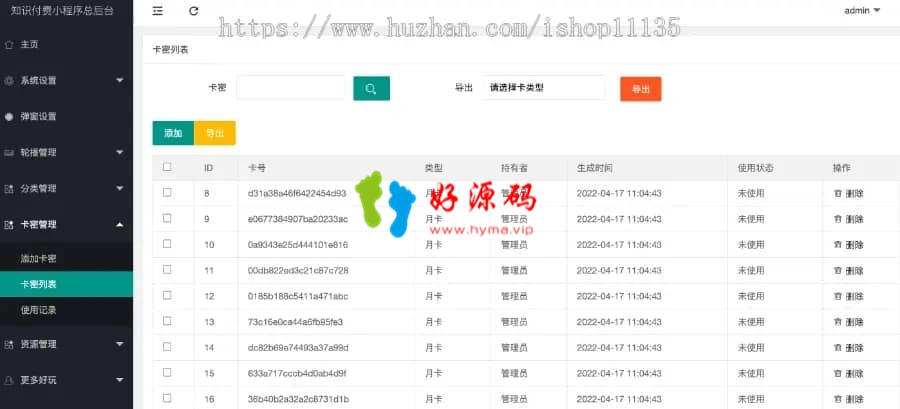Click icon beside 卡密管理
This screenshot has height=409, width=900.
9,225
